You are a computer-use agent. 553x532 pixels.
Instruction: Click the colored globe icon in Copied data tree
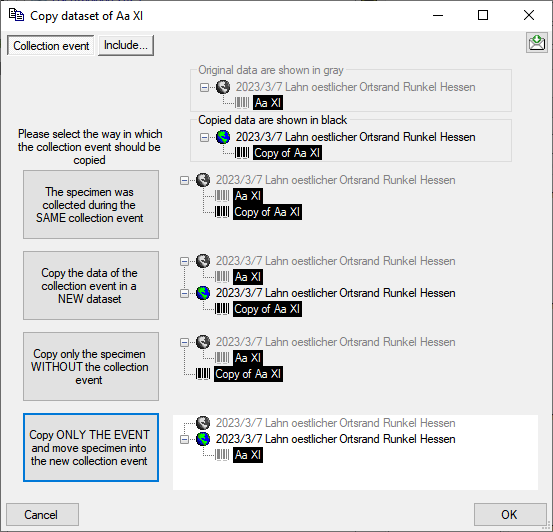coord(223,137)
